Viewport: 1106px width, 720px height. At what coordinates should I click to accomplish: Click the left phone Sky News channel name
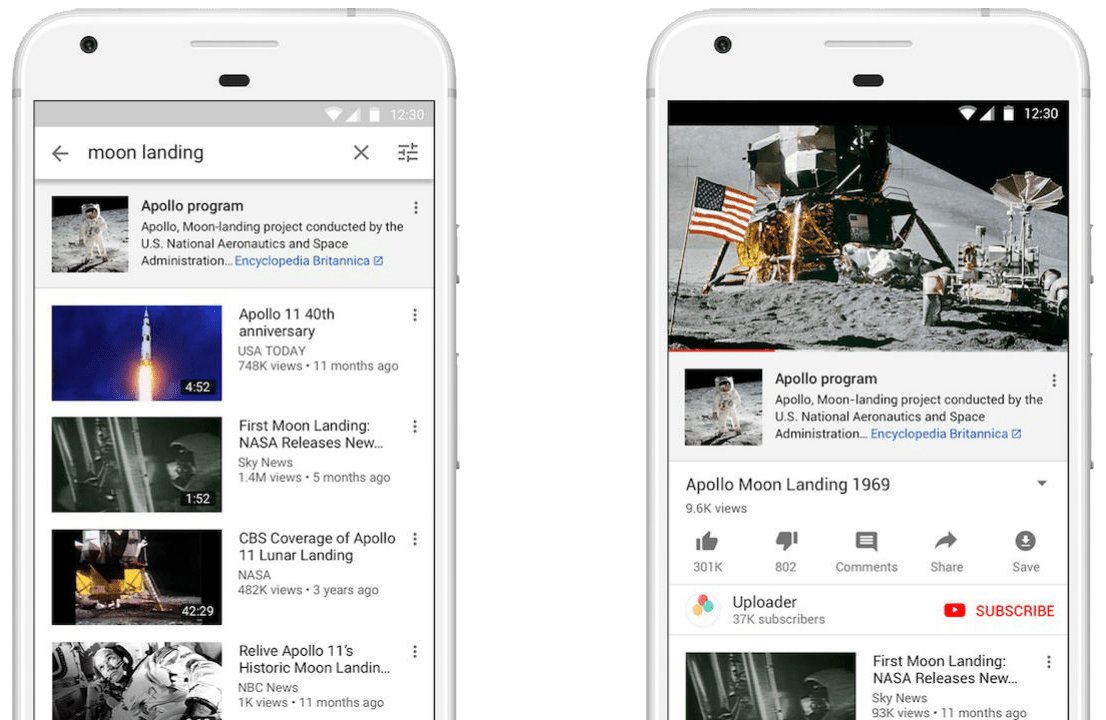[265, 463]
